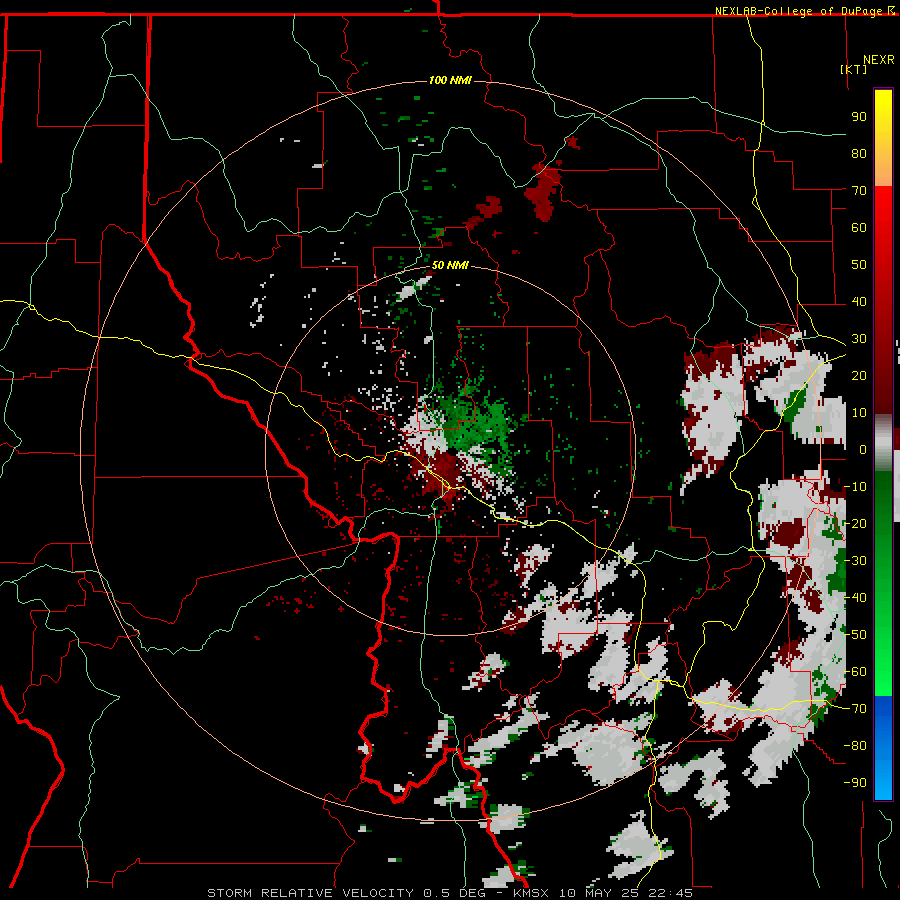Click the 22:45 timestamp in the caption
This screenshot has width=900, height=900.
tap(675, 893)
